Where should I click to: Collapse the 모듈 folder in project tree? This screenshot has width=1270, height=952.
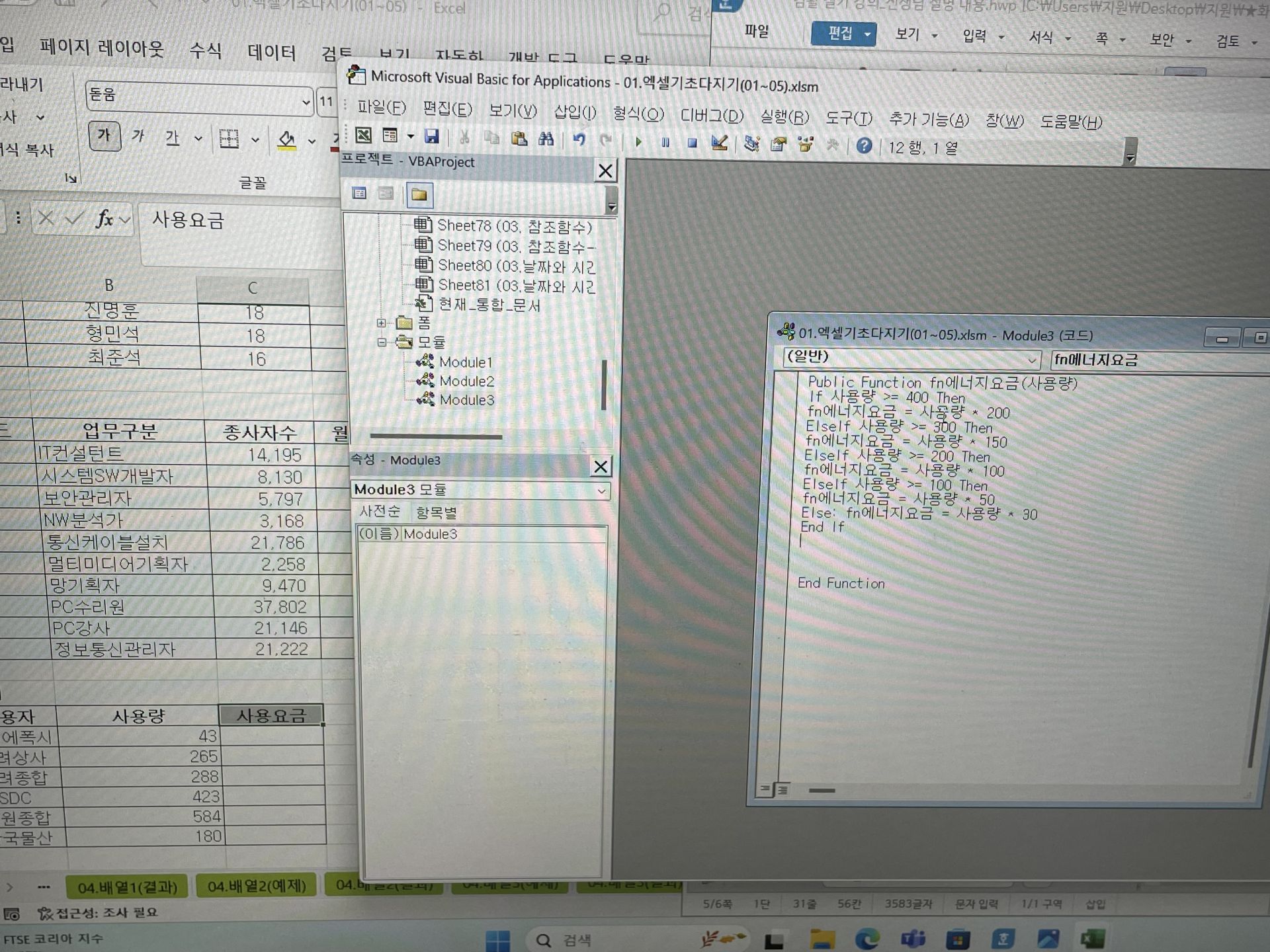click(382, 342)
